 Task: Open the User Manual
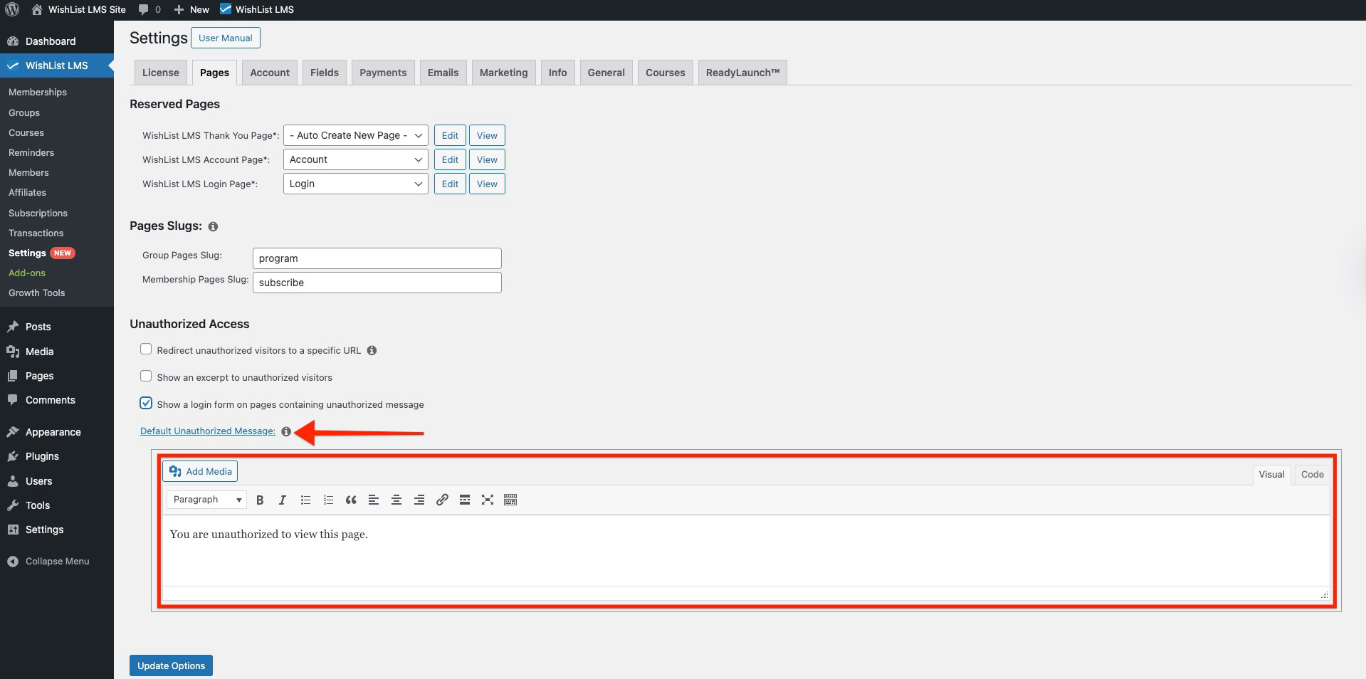click(x=225, y=37)
